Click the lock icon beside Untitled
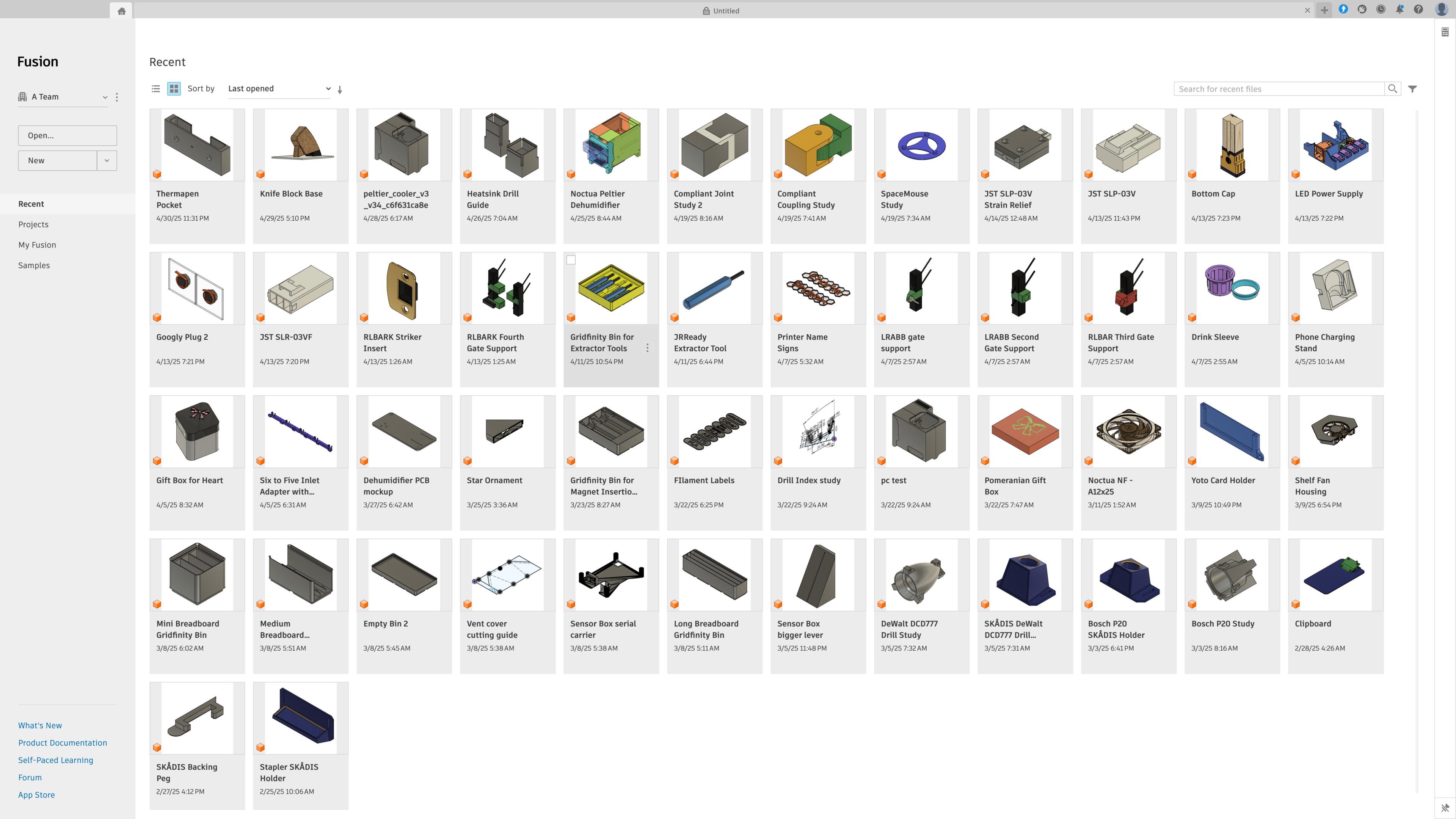The image size is (1456, 819). click(706, 11)
